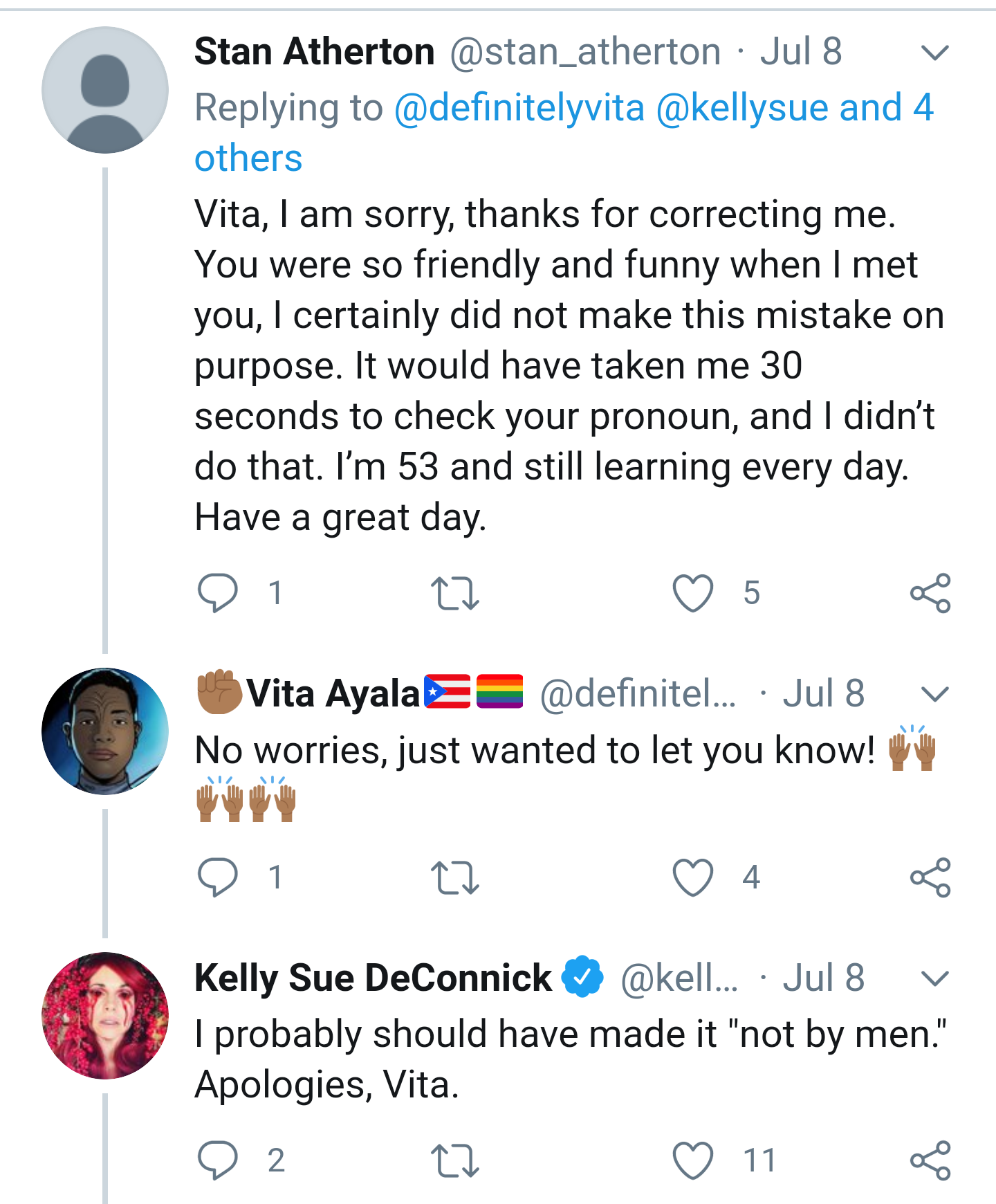
Task: Open options chevron on Stan Atherton's tweet
Action: (x=935, y=53)
